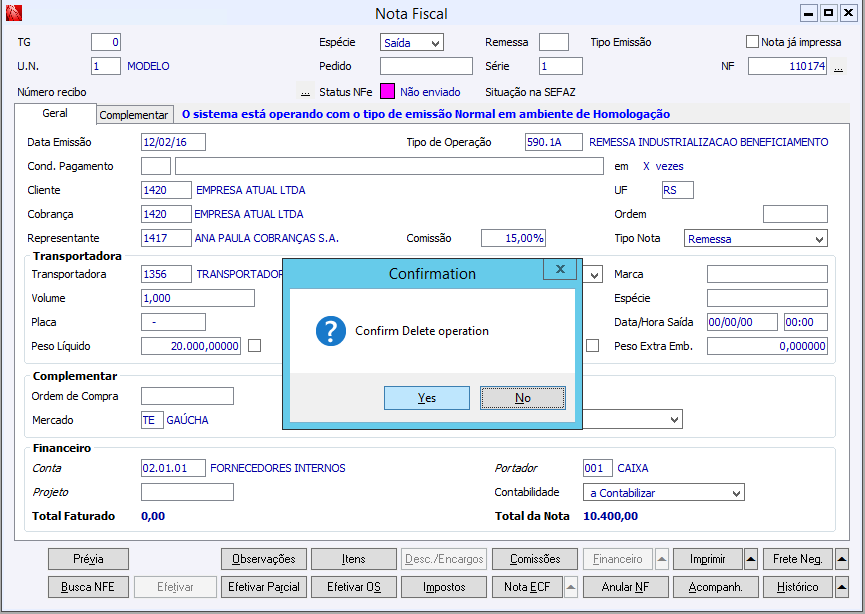Screen dimensions: 865x614
Task: Close the Confirmation dialog with X
Action: [x=560, y=269]
